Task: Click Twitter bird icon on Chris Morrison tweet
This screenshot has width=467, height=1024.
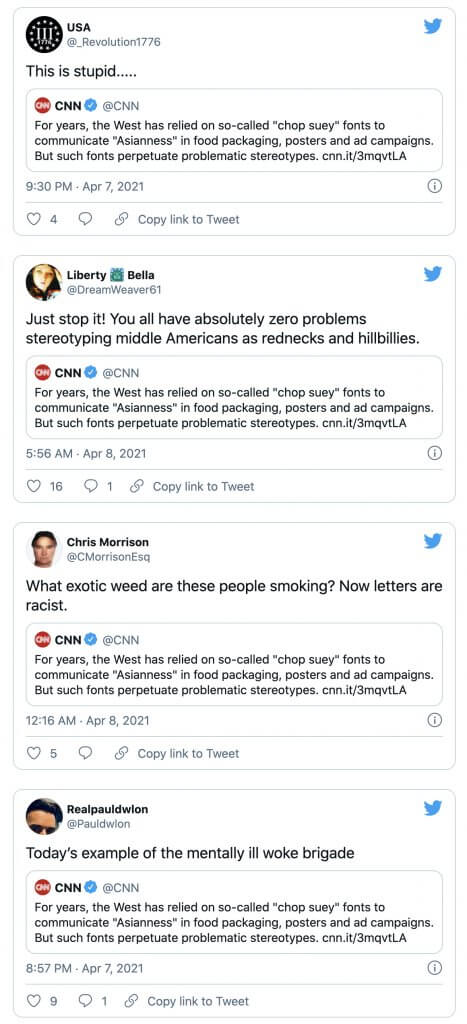Action: tap(432, 541)
